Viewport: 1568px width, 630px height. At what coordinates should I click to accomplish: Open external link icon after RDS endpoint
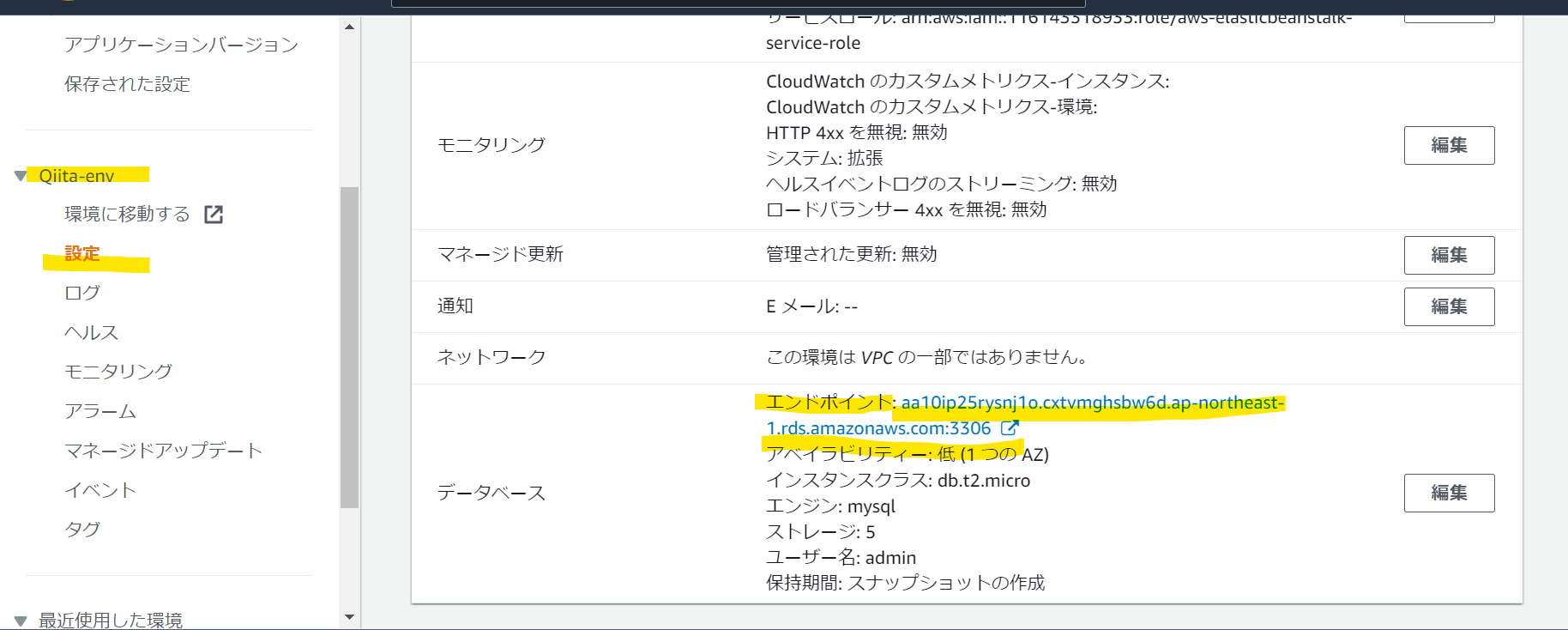pyautogui.click(x=1010, y=427)
